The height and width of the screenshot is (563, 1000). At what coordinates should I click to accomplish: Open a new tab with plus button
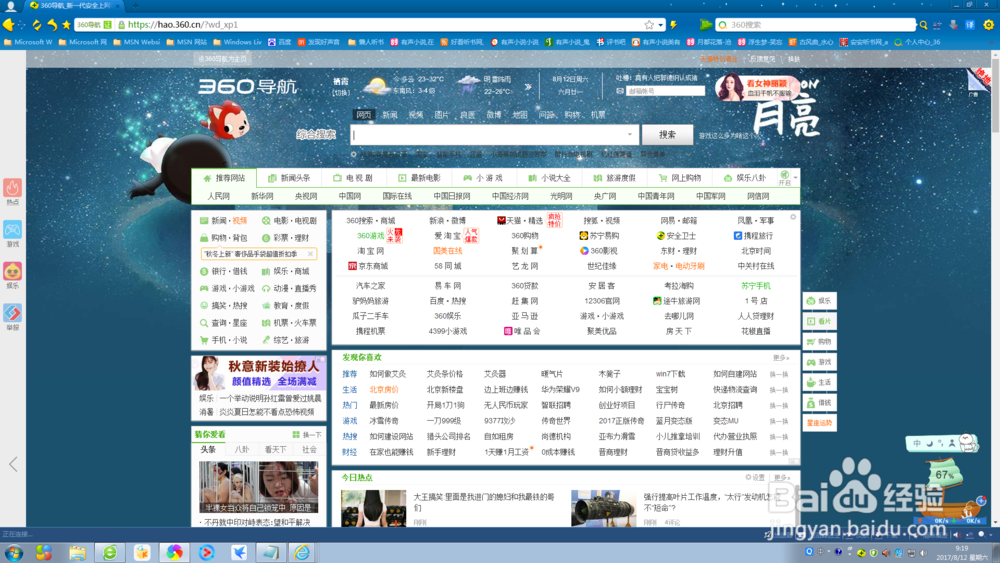tap(135, 6)
